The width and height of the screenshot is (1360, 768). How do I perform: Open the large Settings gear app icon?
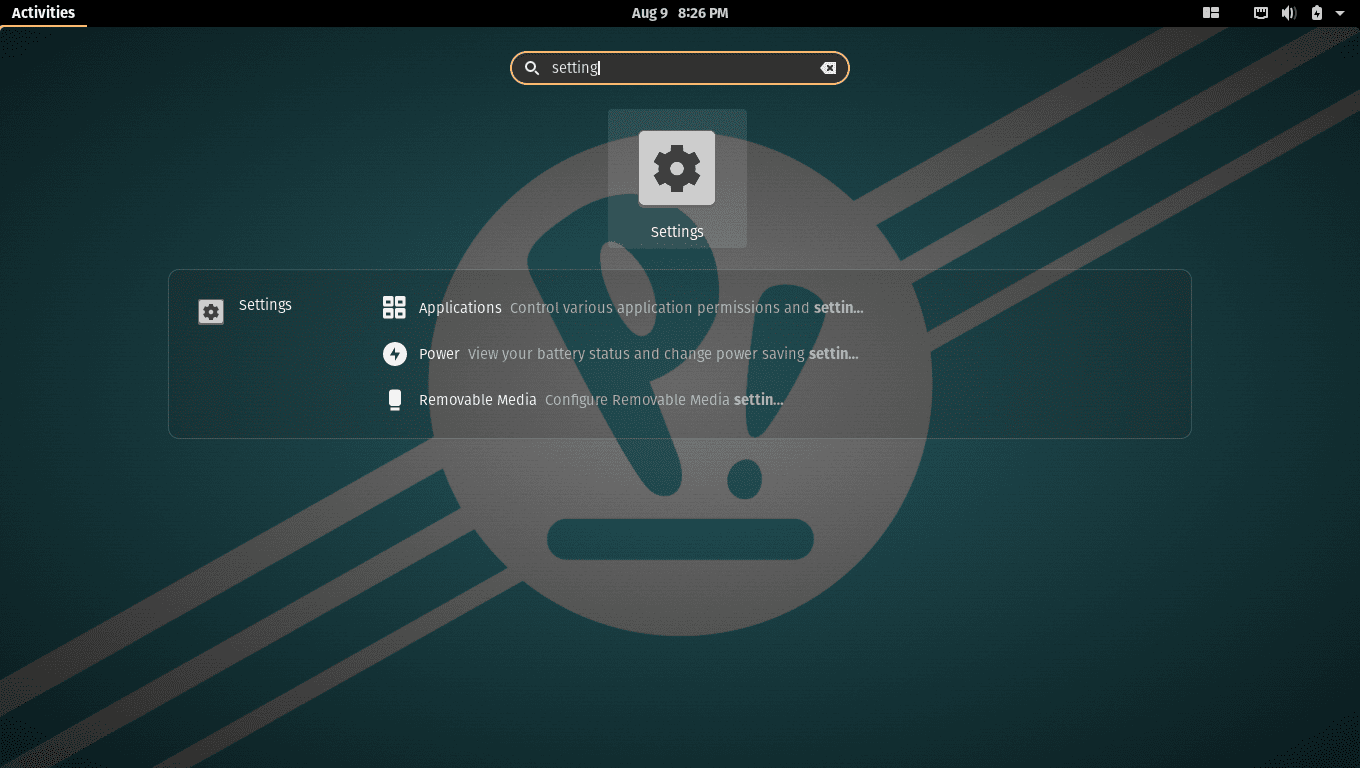(677, 168)
